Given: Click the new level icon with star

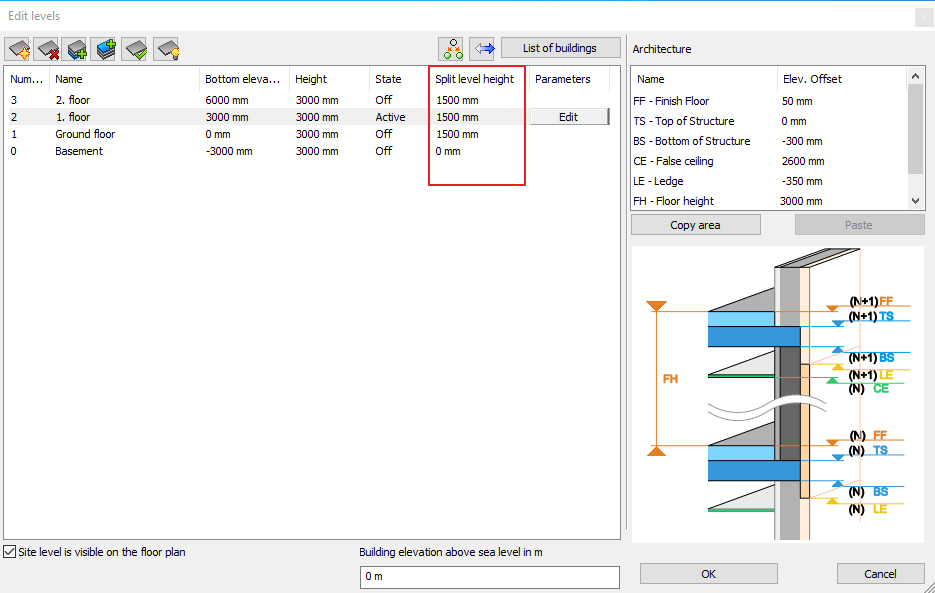Looking at the screenshot, I should (18, 49).
